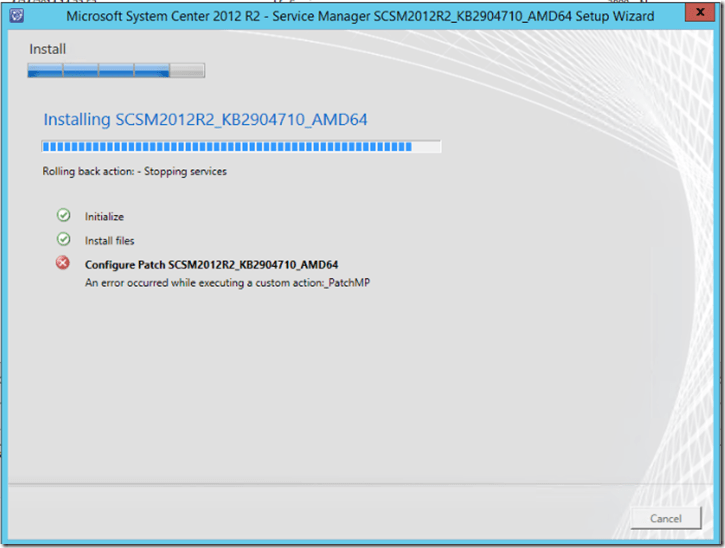Viewport: 725px width, 548px height.
Task: Click the Install section heading
Action: coord(47,49)
